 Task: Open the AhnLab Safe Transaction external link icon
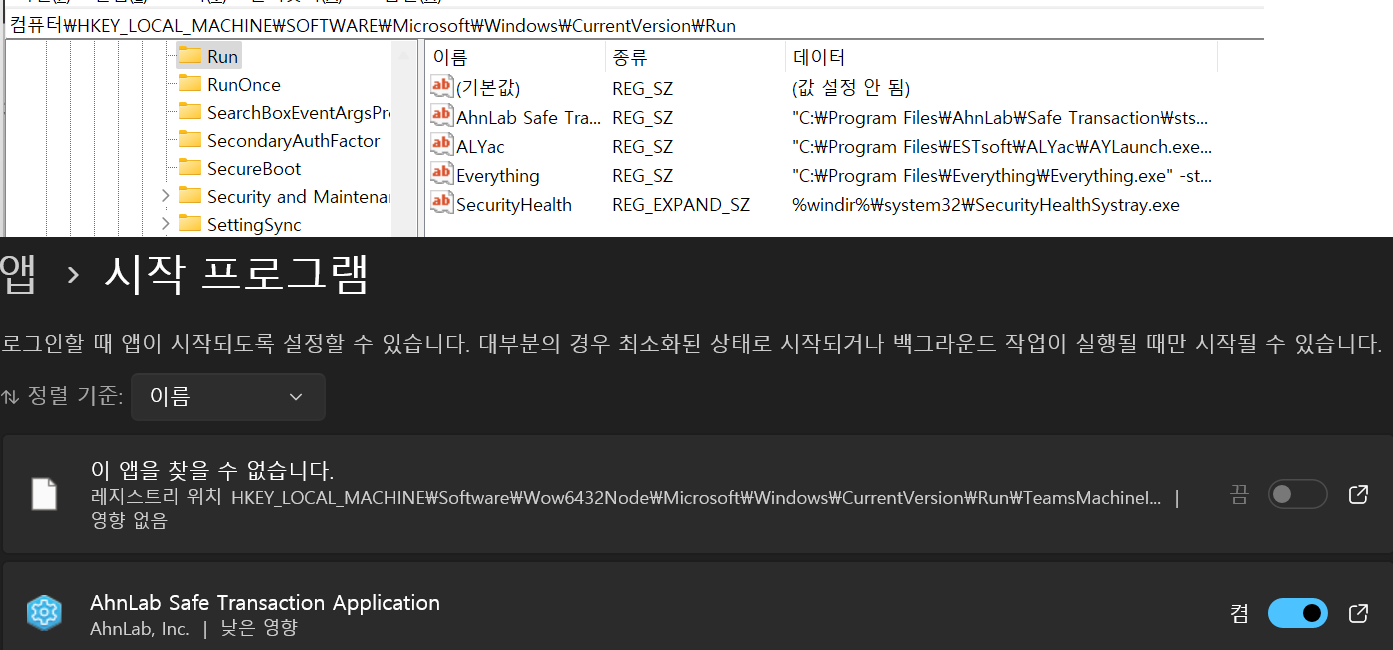pos(1358,613)
